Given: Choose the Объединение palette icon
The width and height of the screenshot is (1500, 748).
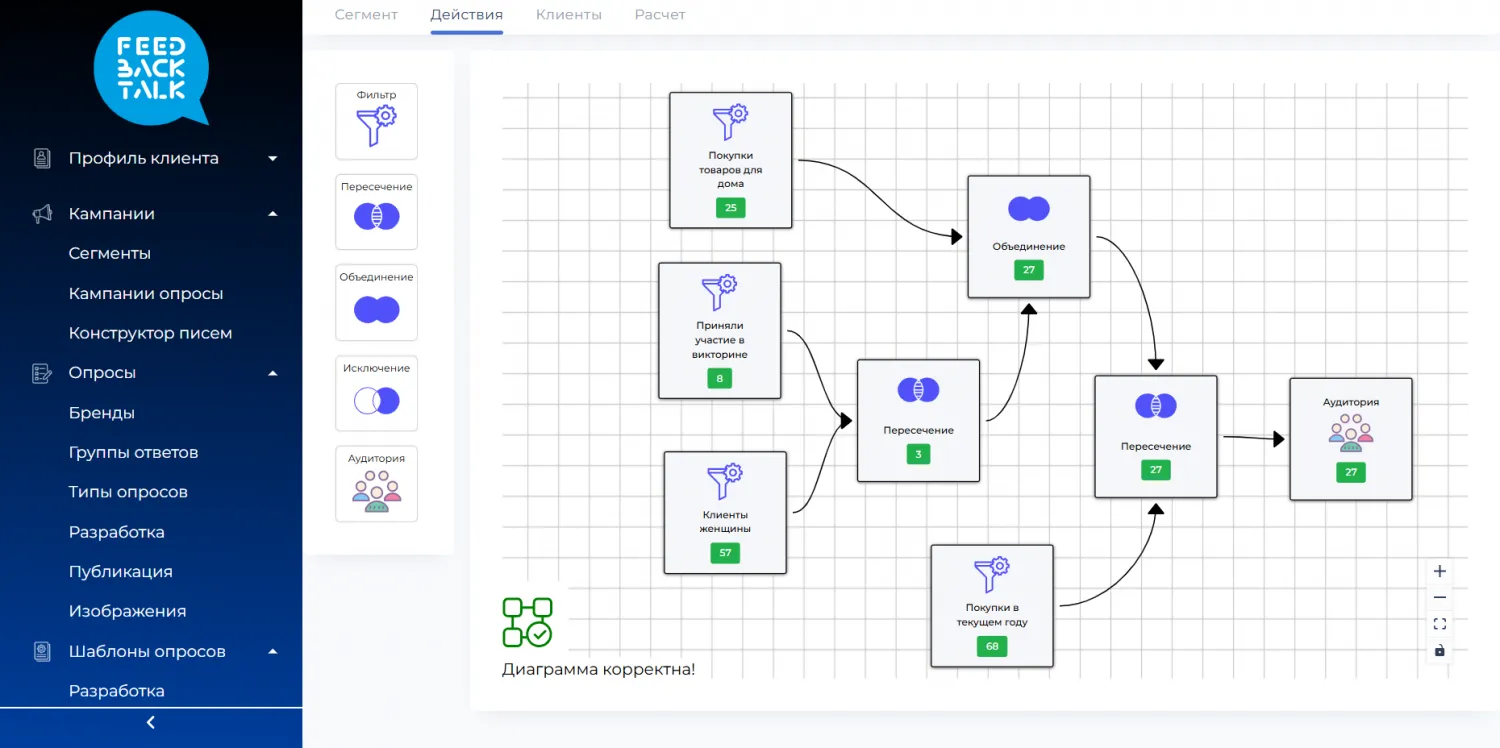Looking at the screenshot, I should (376, 303).
